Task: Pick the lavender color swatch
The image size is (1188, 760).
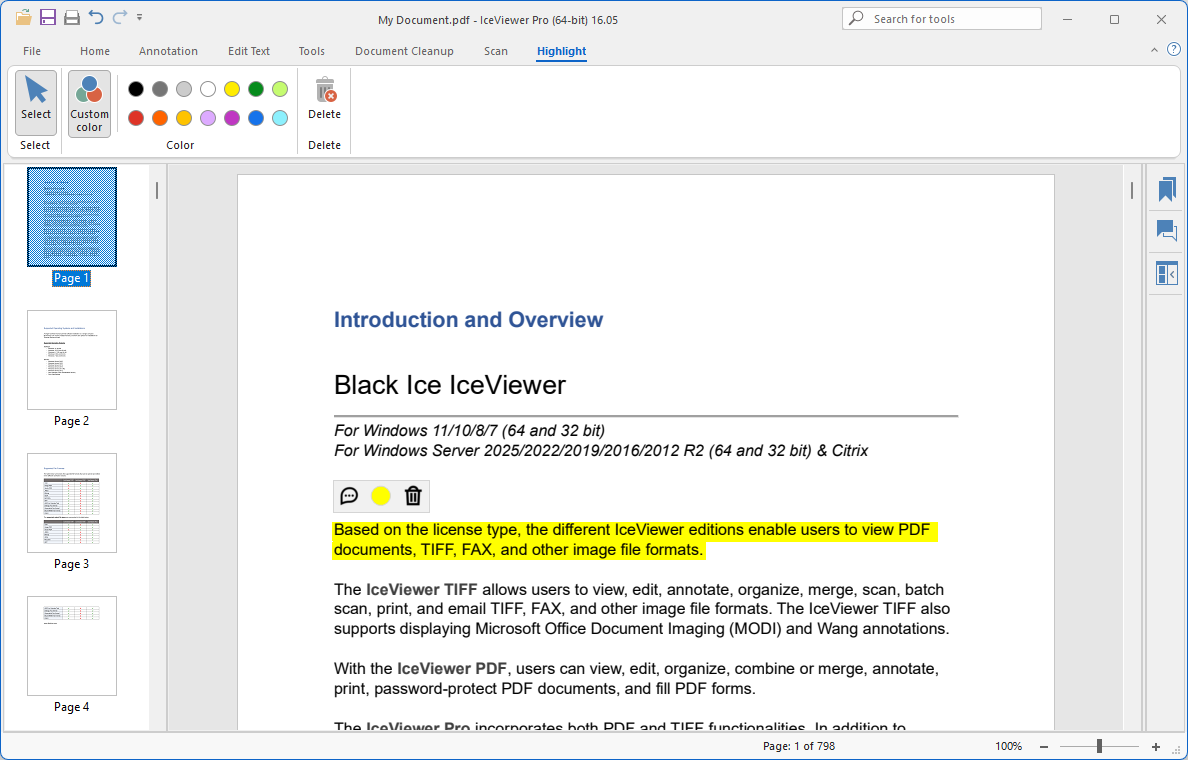Action: click(208, 118)
